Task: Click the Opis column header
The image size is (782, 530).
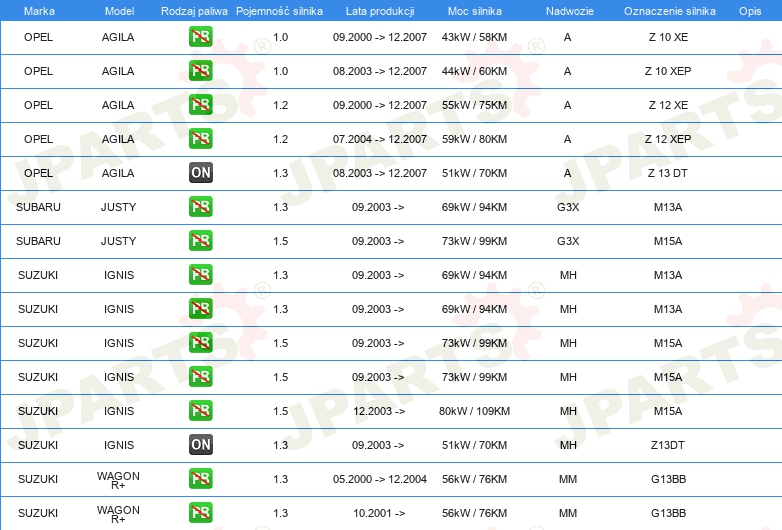Action: point(750,11)
